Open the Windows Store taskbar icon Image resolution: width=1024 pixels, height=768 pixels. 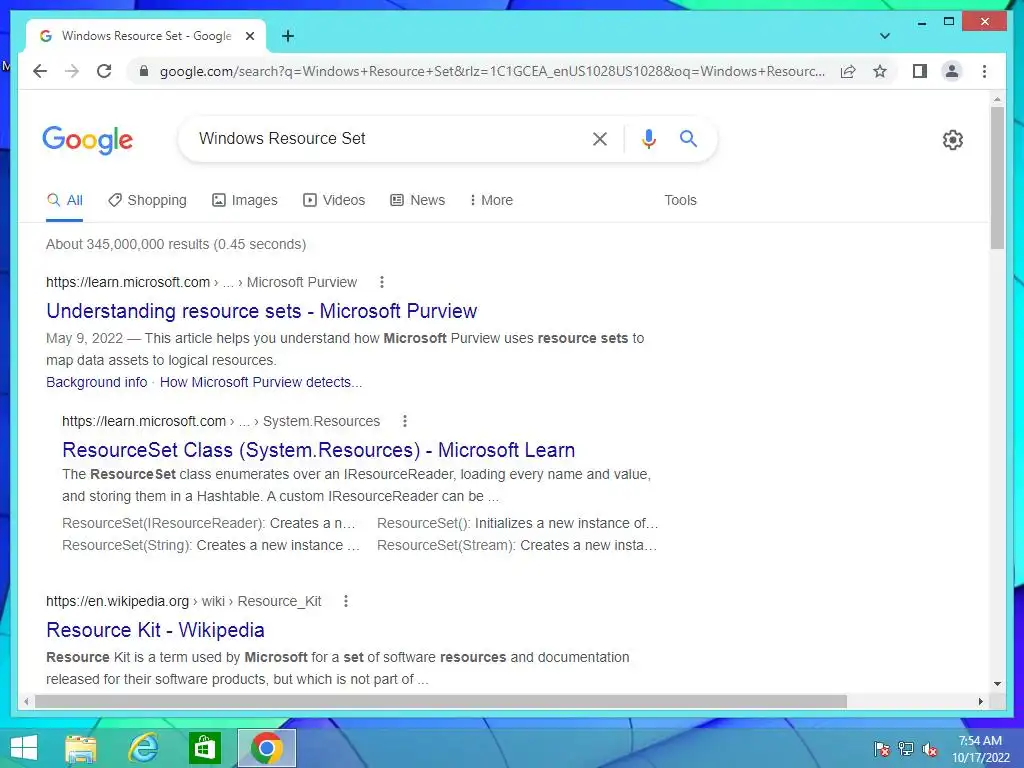click(204, 748)
